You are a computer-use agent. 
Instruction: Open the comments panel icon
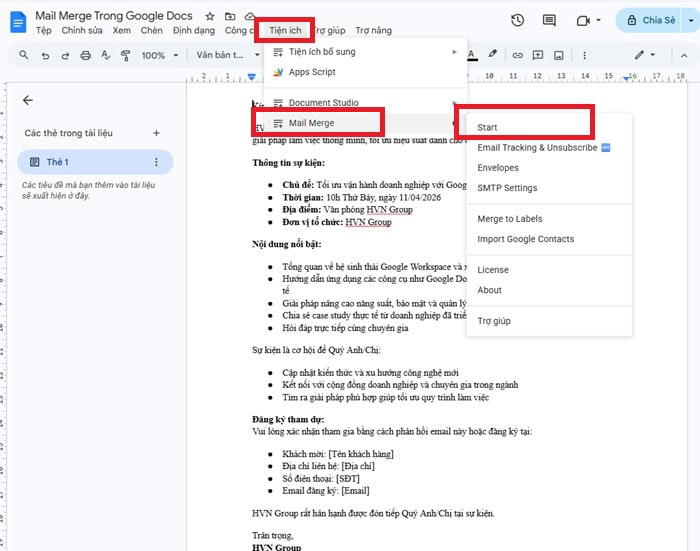coord(549,20)
